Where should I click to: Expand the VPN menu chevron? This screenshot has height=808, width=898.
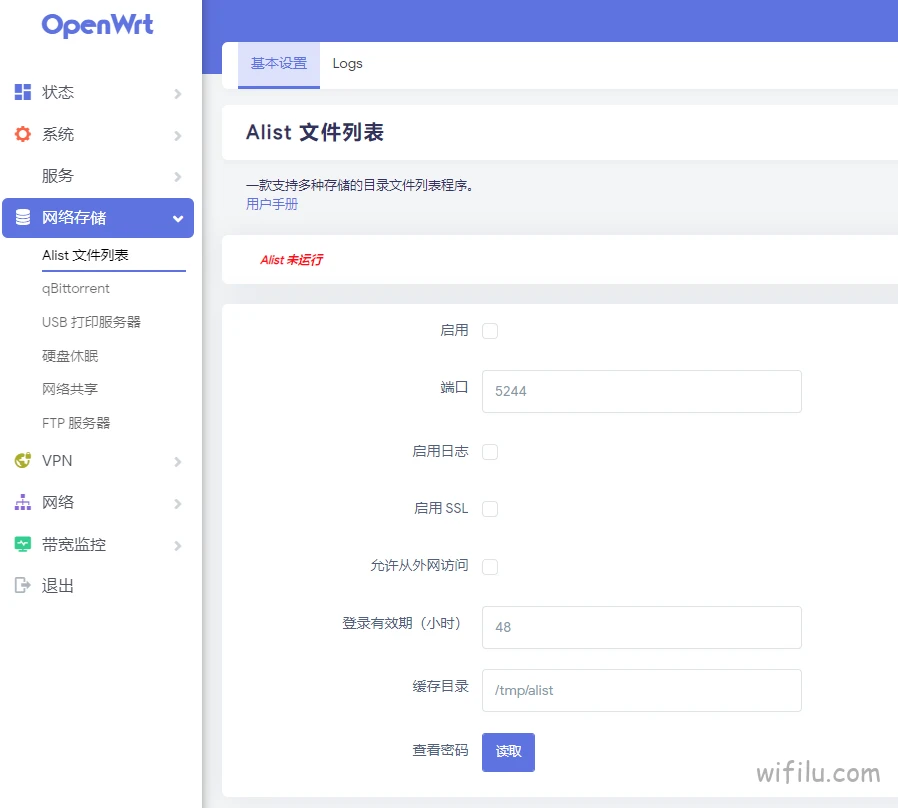pos(178,462)
